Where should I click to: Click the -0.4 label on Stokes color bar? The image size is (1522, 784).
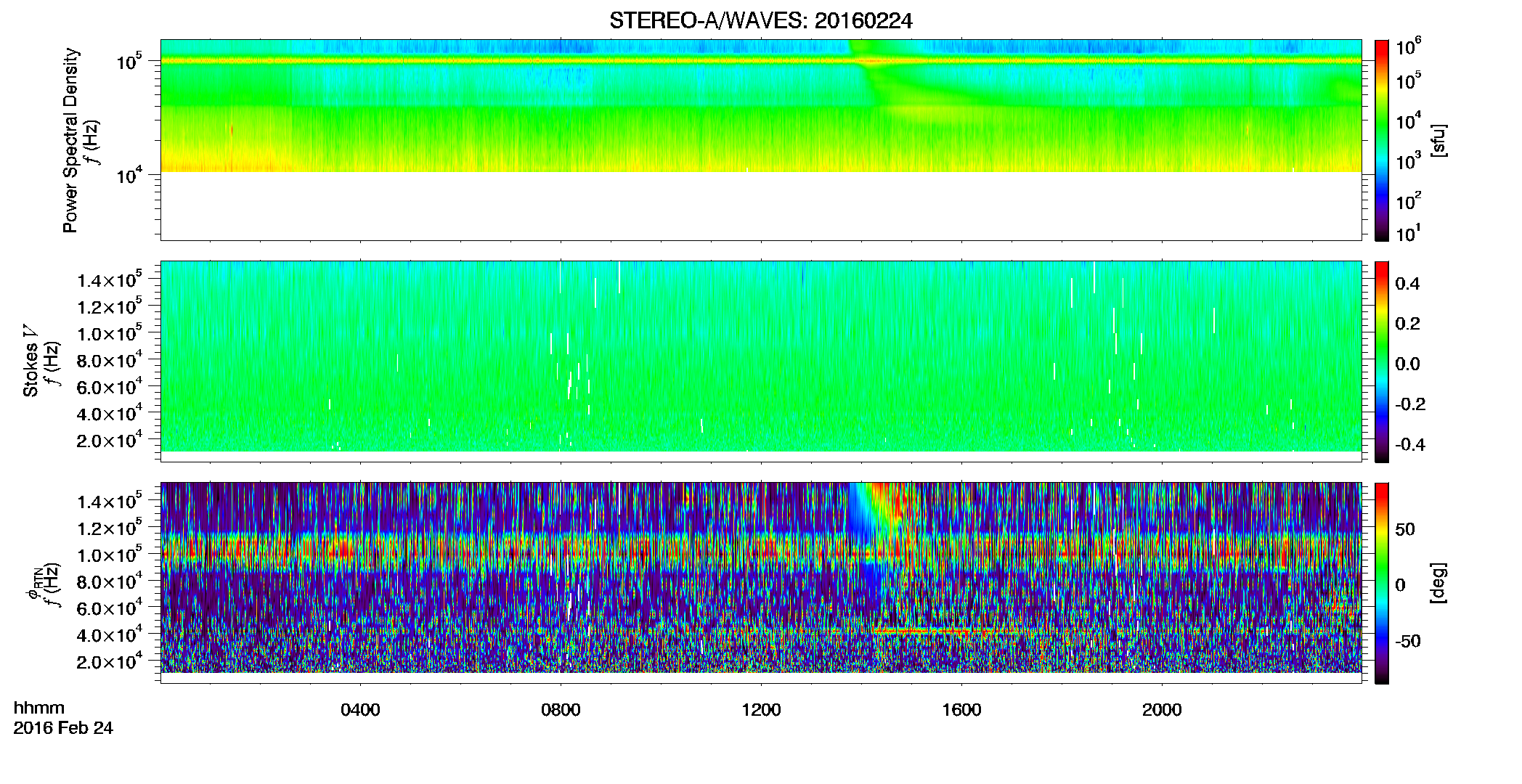pos(1410,445)
